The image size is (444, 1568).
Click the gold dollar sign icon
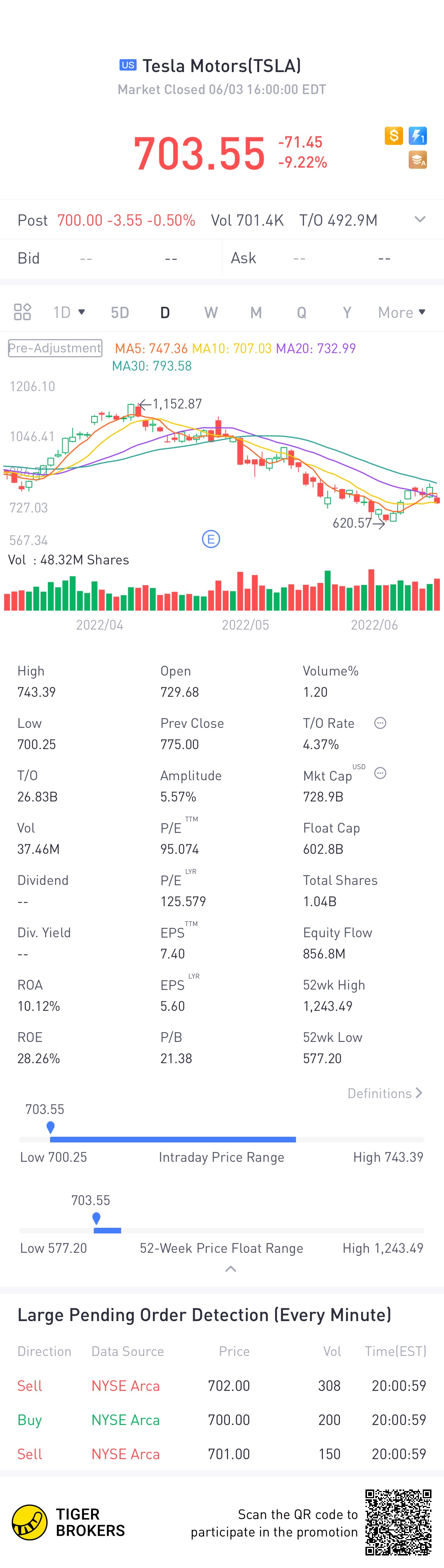(394, 136)
